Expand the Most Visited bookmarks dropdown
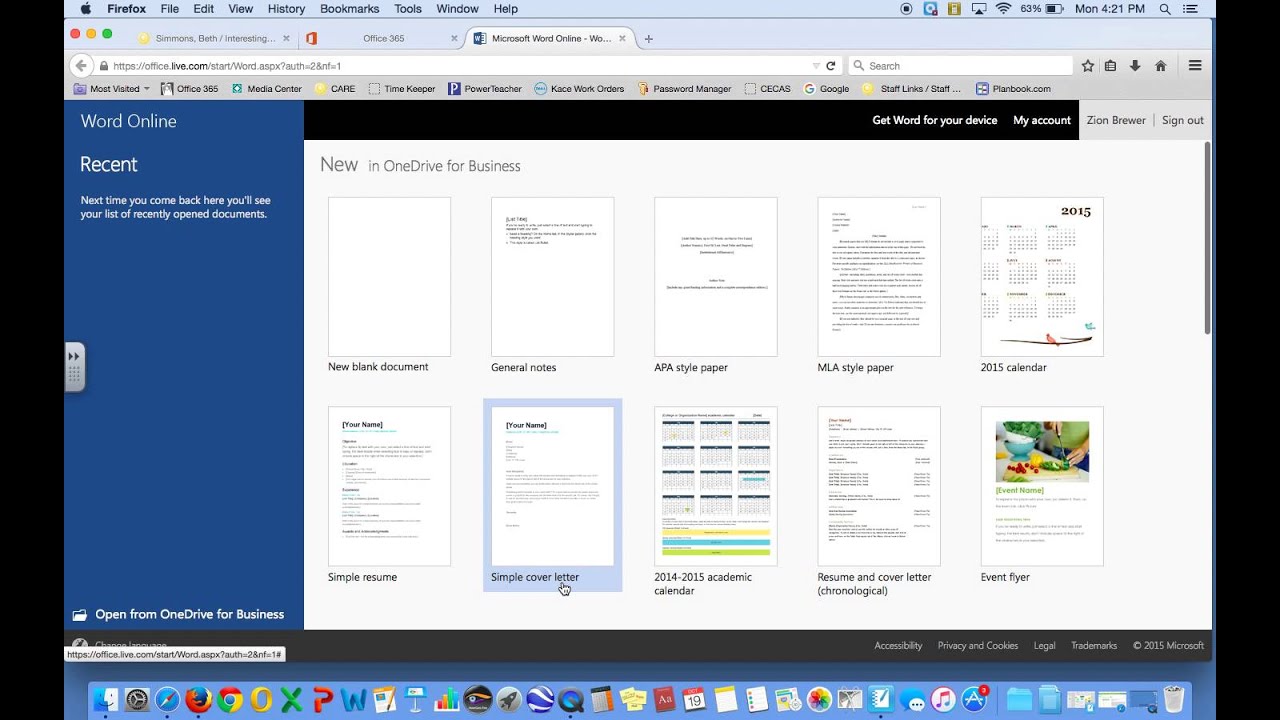The height and width of the screenshot is (720, 1280). [x=112, y=89]
